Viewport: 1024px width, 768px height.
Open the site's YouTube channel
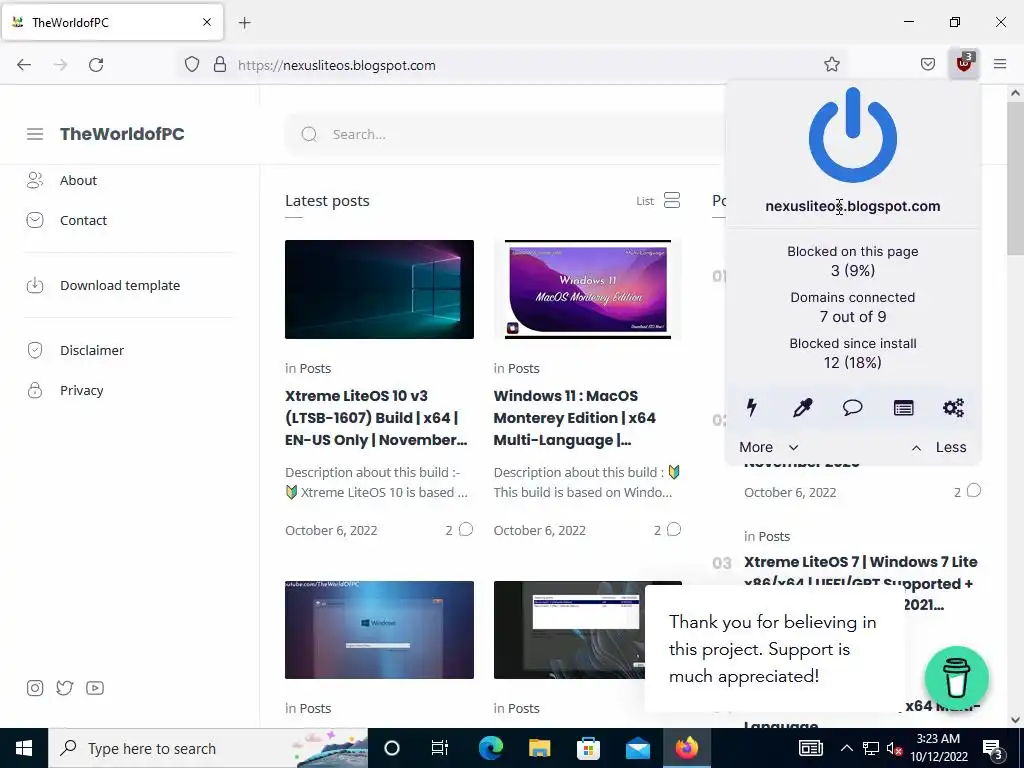(95, 688)
